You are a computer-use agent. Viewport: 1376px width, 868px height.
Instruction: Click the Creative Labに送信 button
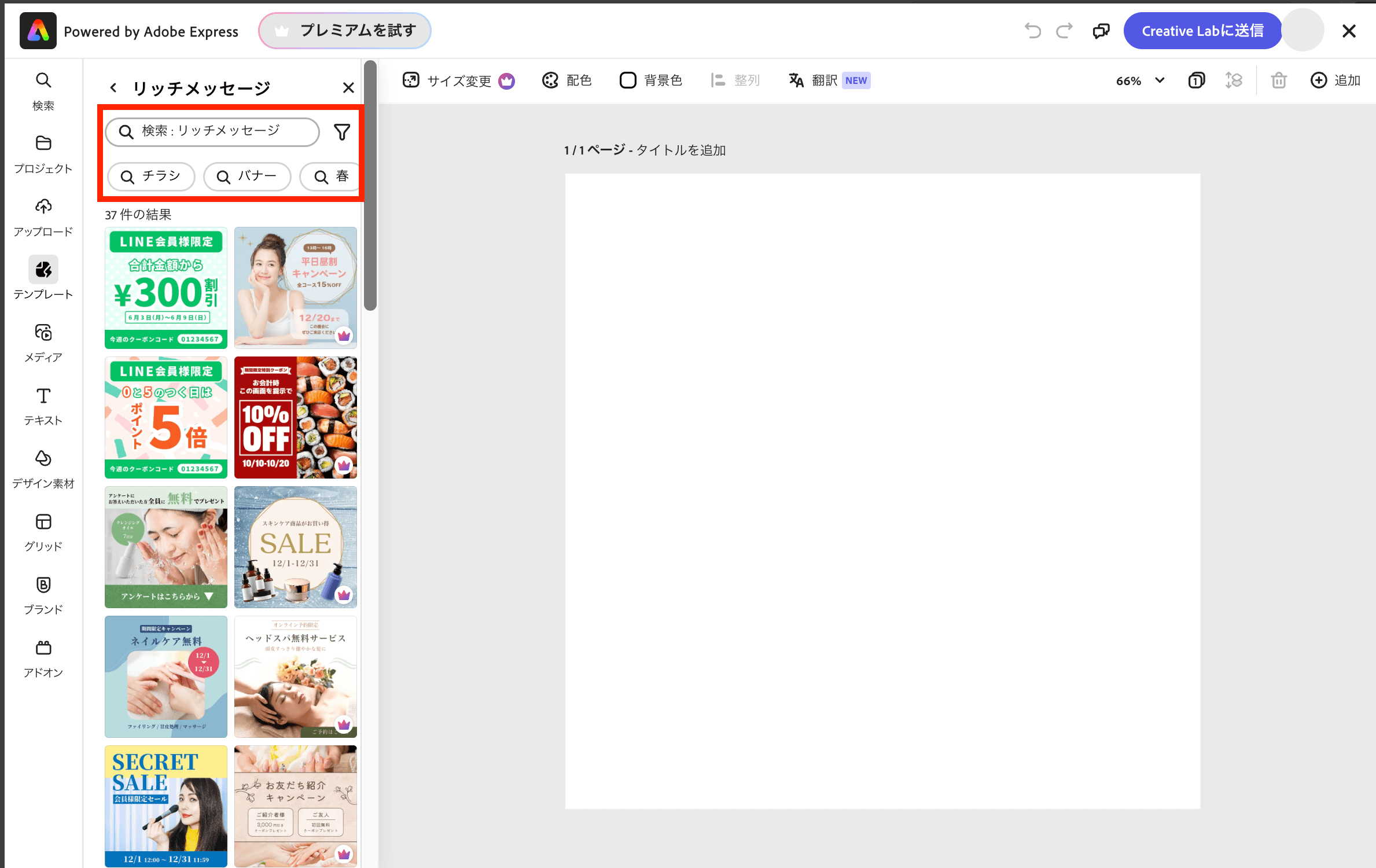pyautogui.click(x=1202, y=31)
